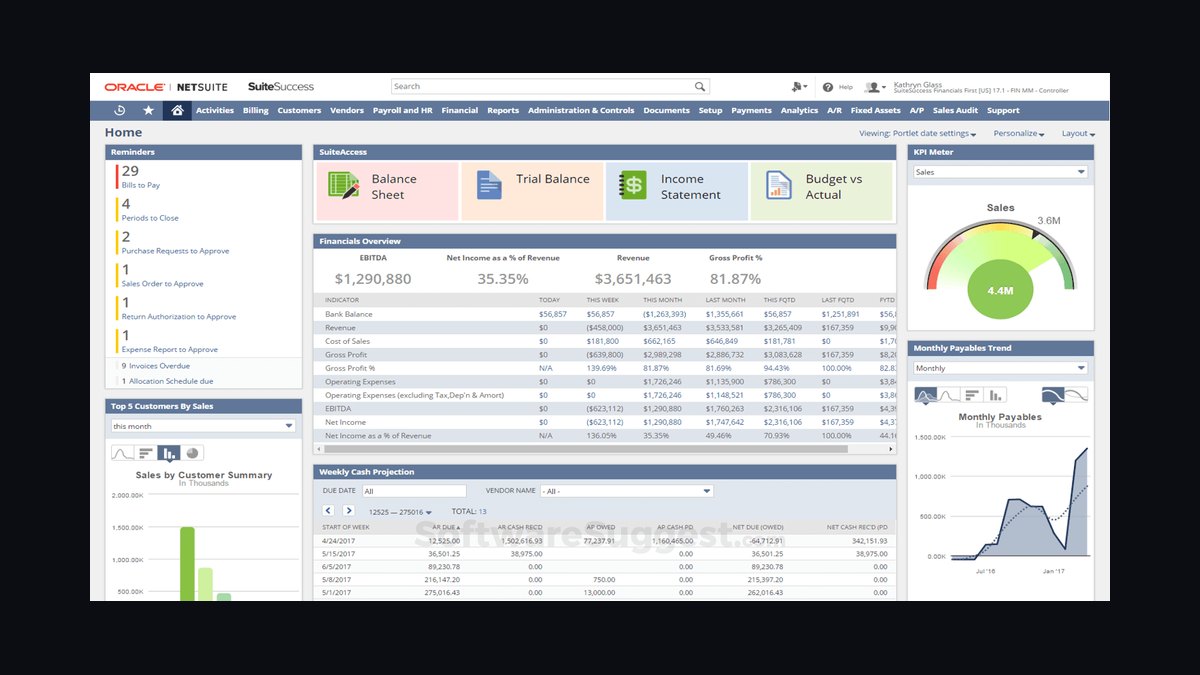Image resolution: width=1200 pixels, height=675 pixels.
Task: Open the Personalize dropdown
Action: pos(1019,133)
